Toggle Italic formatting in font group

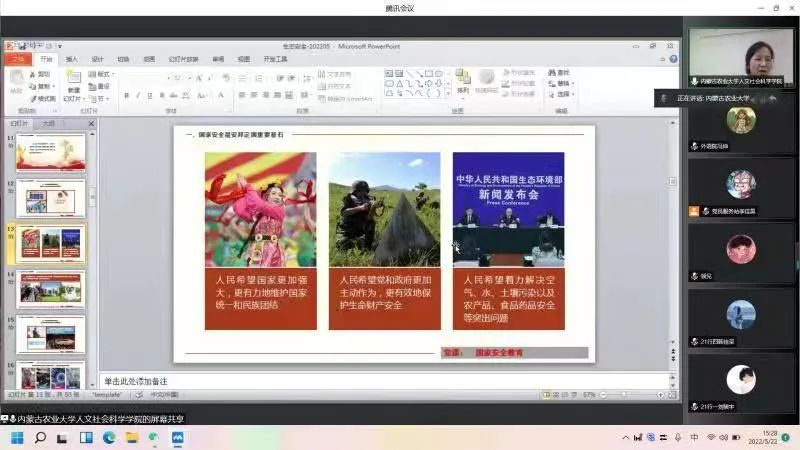[x=138, y=95]
